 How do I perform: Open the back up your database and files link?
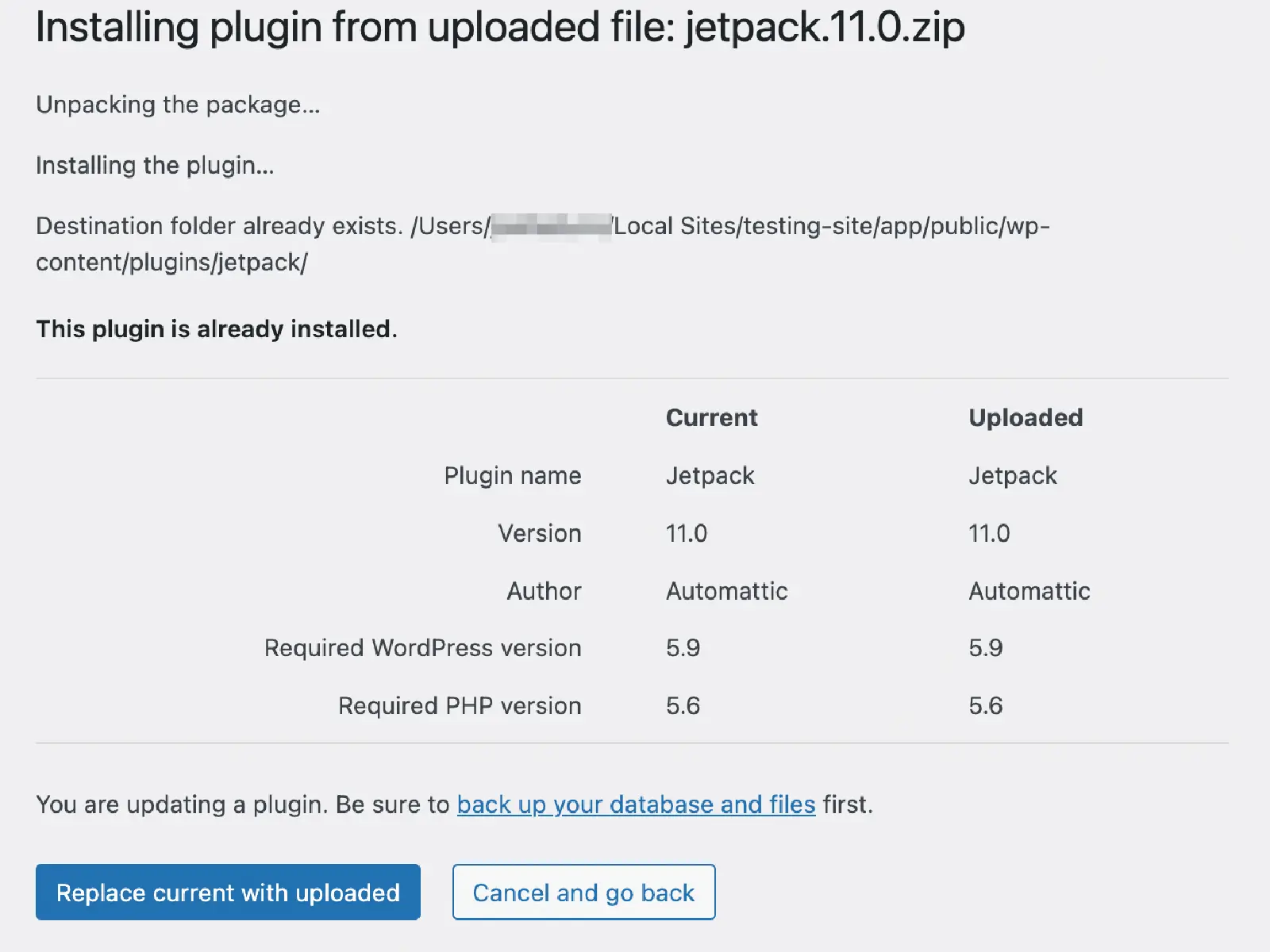coord(635,804)
